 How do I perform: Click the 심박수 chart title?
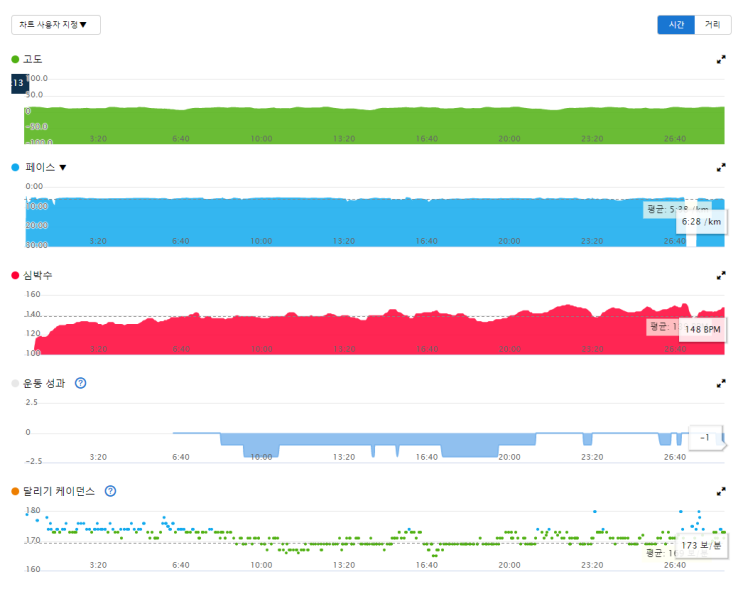point(37,275)
